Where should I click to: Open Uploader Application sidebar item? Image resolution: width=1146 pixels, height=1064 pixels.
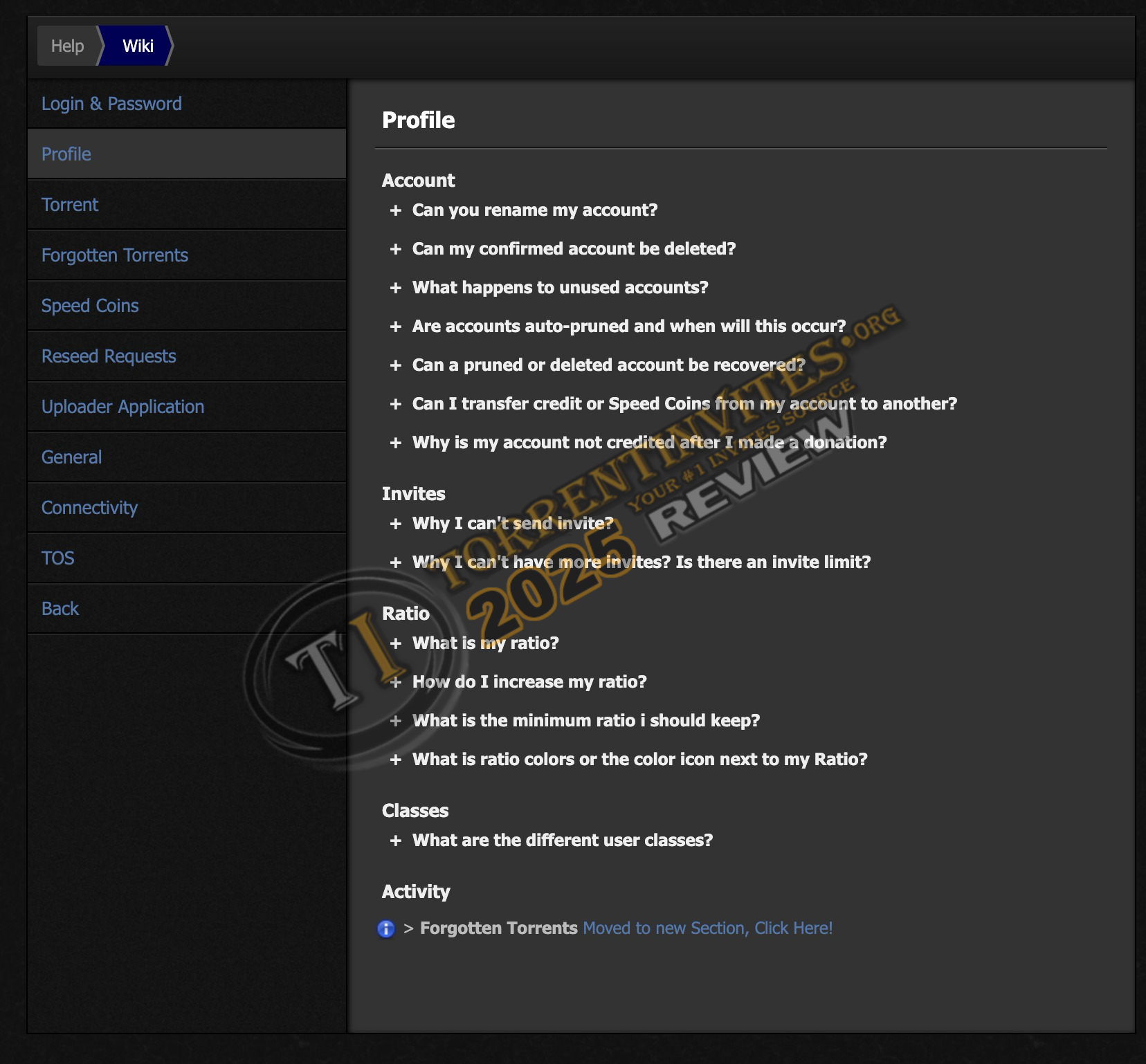pos(122,407)
